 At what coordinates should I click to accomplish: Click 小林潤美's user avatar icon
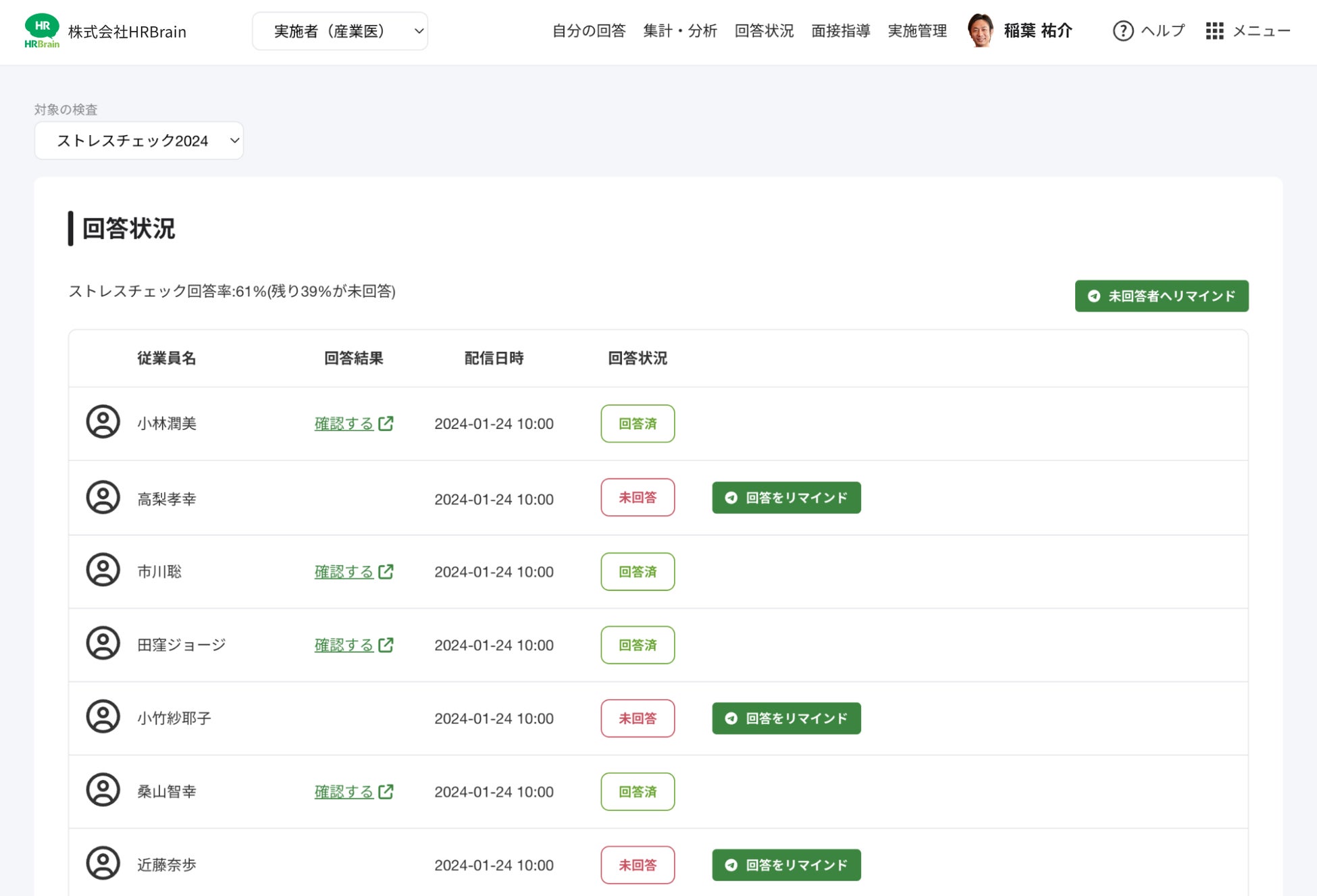pos(103,423)
